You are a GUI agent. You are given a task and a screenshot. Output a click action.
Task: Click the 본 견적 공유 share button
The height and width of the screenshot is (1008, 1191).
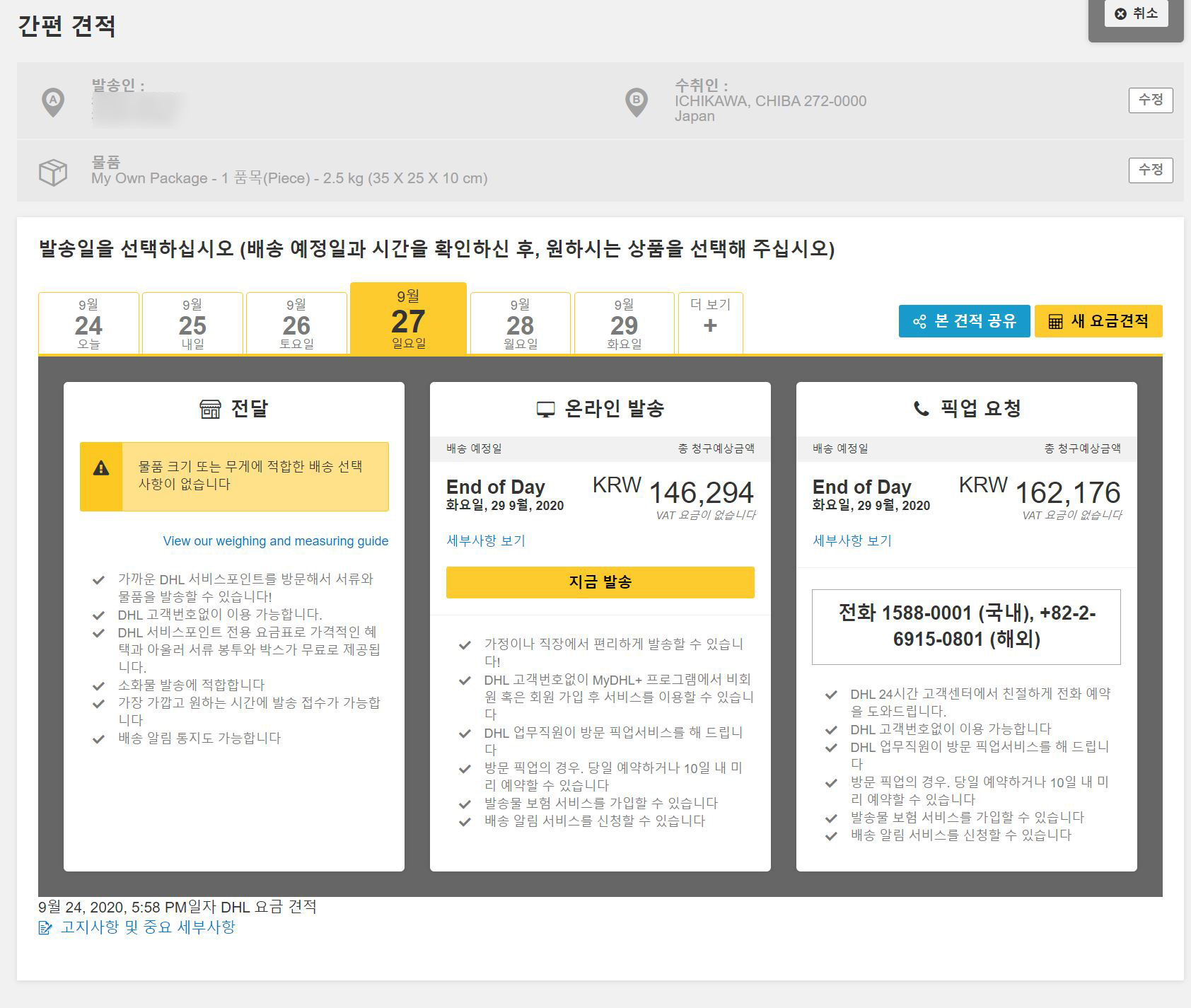coord(964,321)
